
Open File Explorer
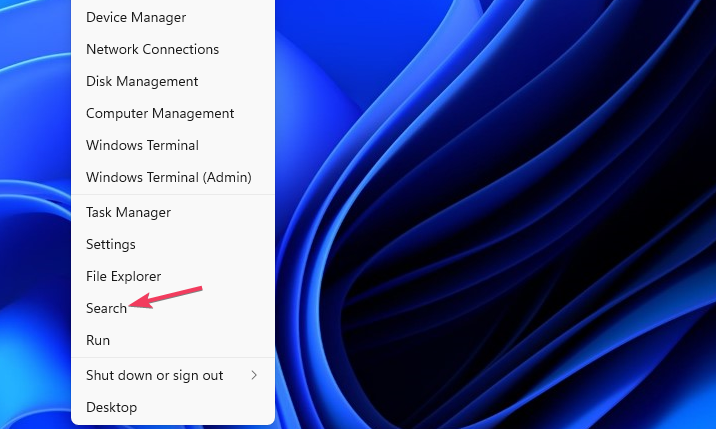click(173, 276)
